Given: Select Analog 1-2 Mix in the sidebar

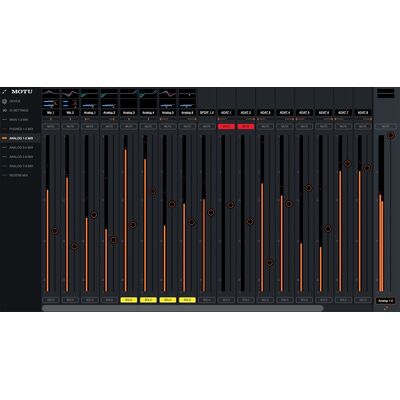Looking at the screenshot, I should (21, 138).
